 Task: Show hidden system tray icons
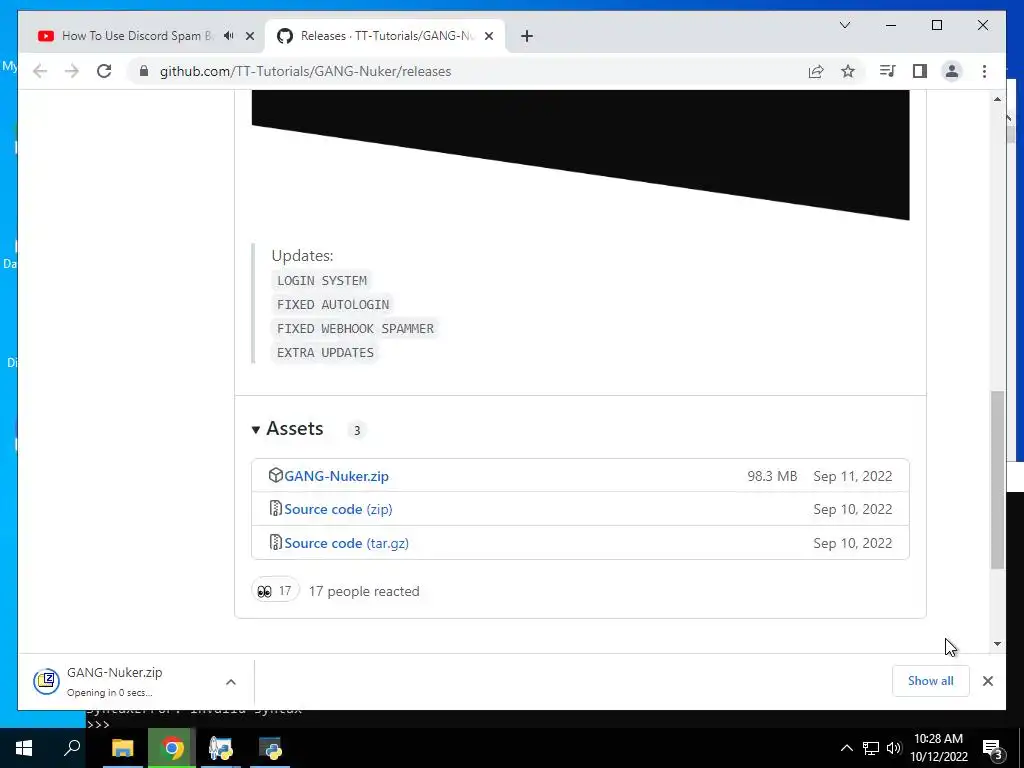846,748
